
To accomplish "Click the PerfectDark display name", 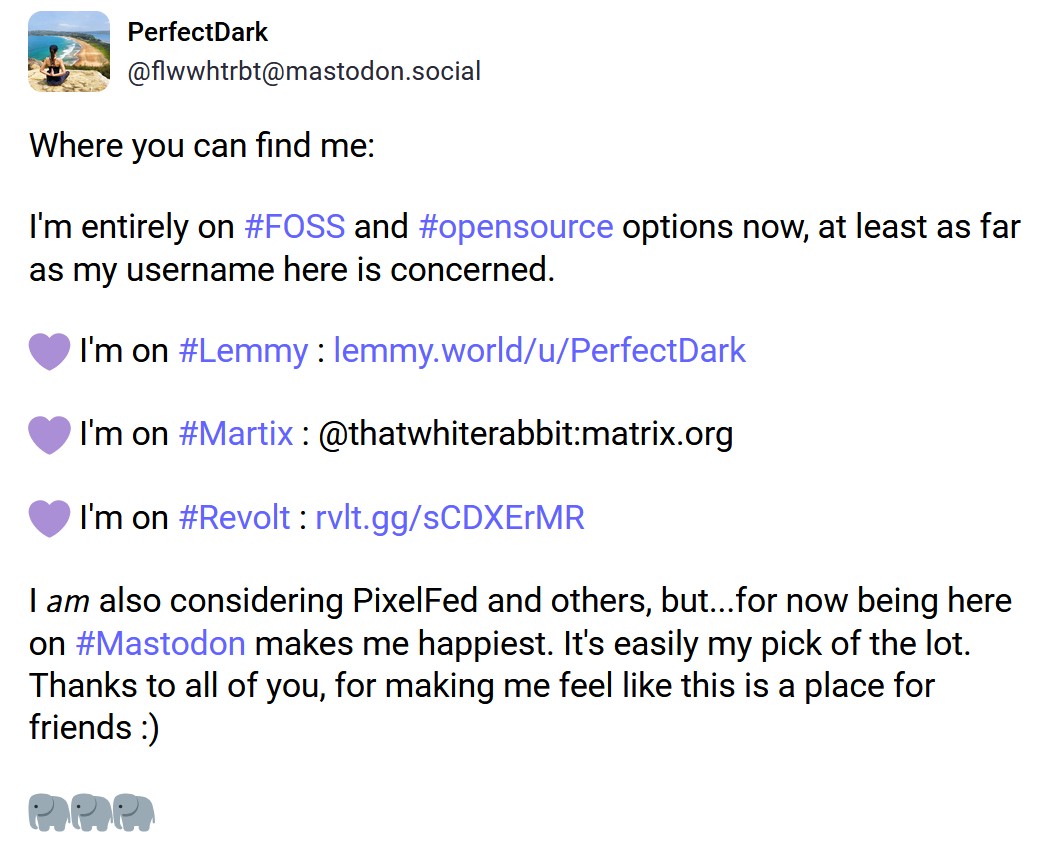I will point(197,32).
